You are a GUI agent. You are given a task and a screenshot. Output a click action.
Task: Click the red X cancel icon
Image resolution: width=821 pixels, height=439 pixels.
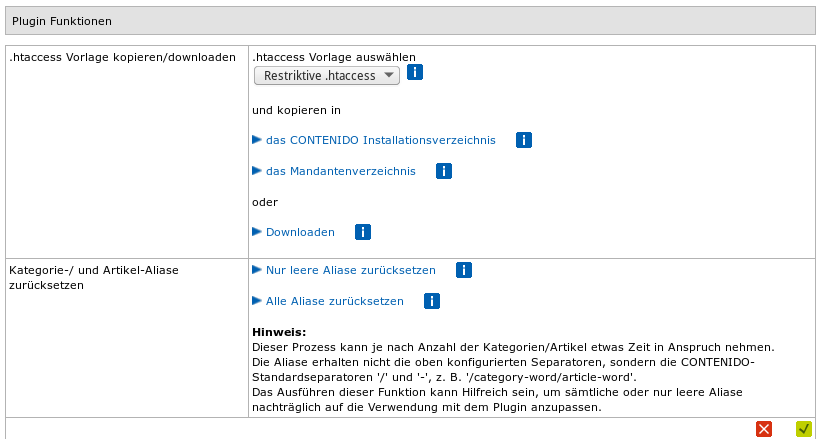point(764,428)
